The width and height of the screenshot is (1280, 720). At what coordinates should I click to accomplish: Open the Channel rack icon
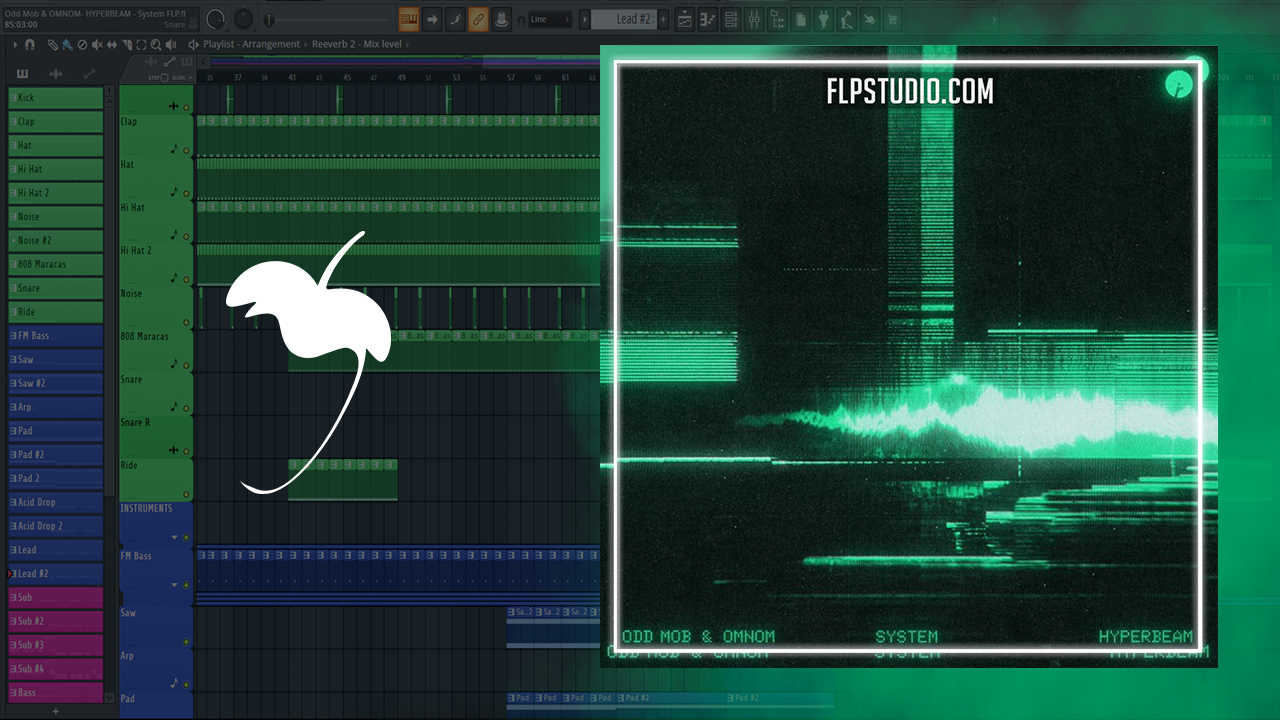(x=731, y=19)
